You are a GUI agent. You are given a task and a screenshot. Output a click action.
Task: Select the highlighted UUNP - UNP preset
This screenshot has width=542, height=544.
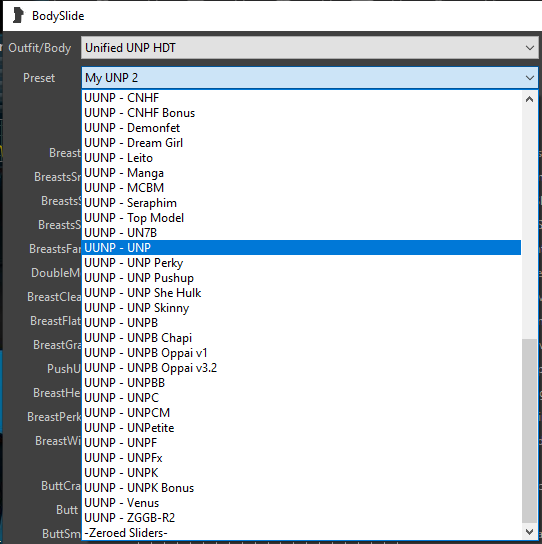pos(301,248)
